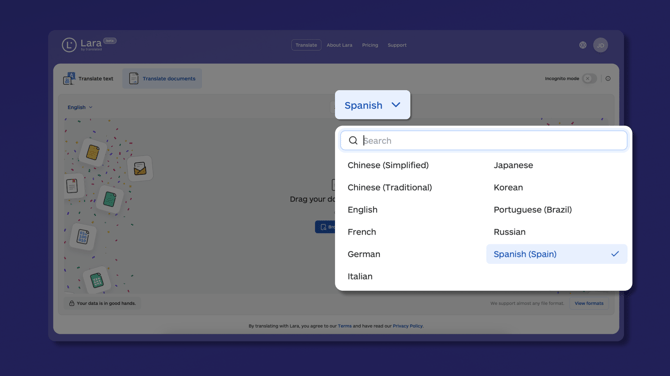This screenshot has height=376, width=670.
Task: Click the Translate documents page icon
Action: (134, 79)
